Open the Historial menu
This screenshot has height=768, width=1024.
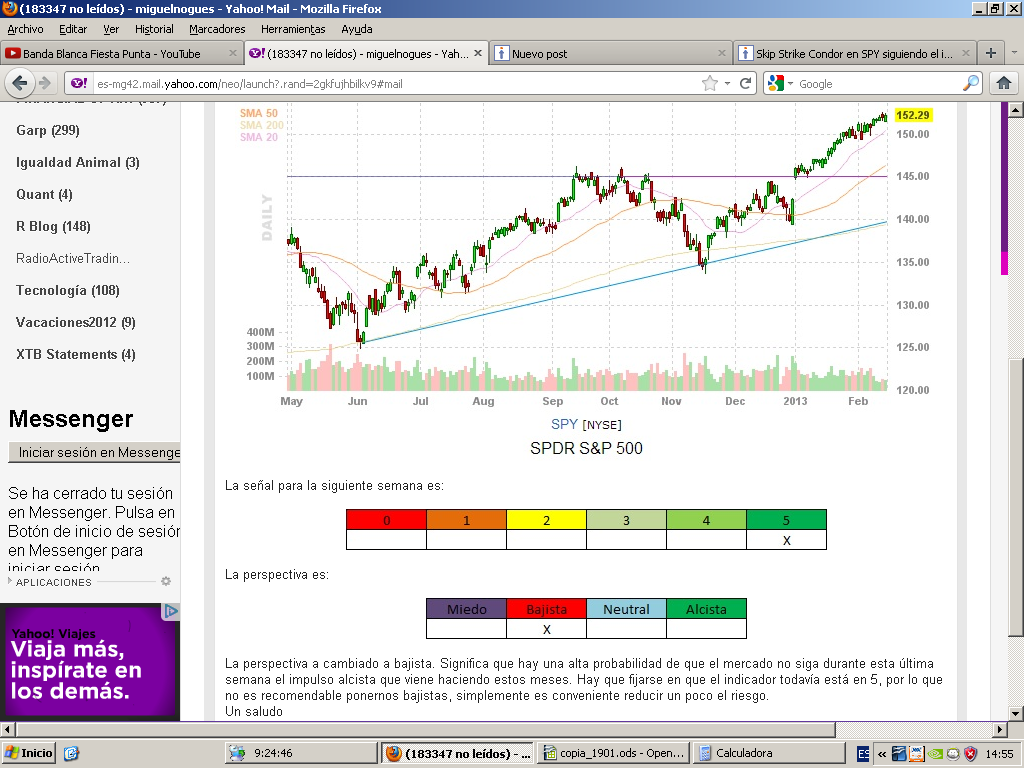click(x=154, y=29)
